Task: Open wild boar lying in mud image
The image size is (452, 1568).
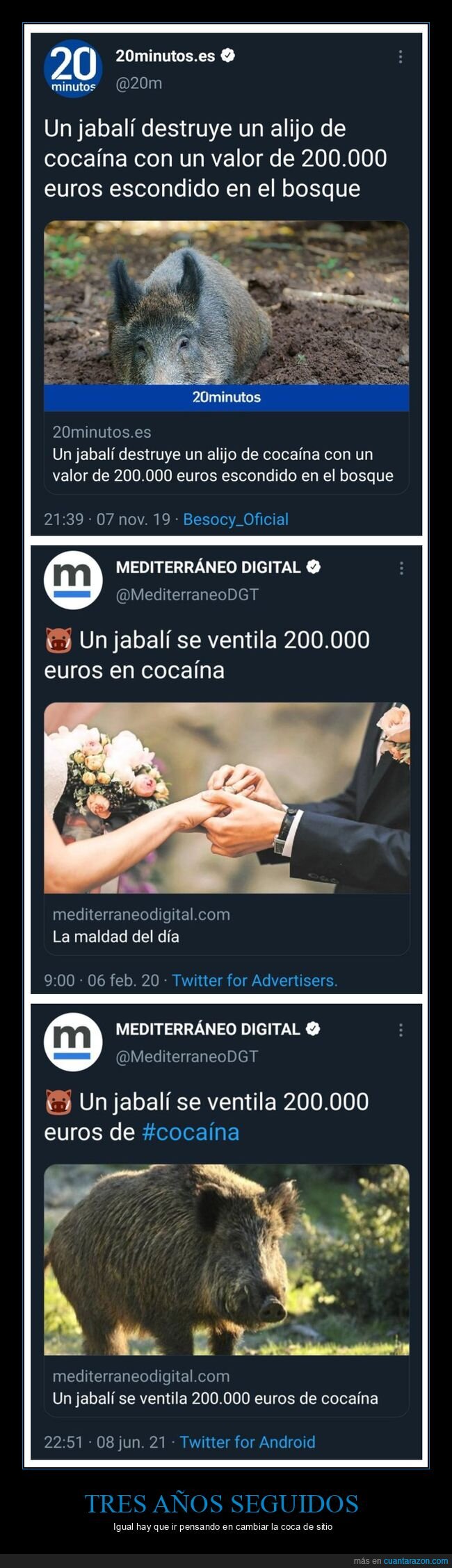Action: tap(227, 303)
